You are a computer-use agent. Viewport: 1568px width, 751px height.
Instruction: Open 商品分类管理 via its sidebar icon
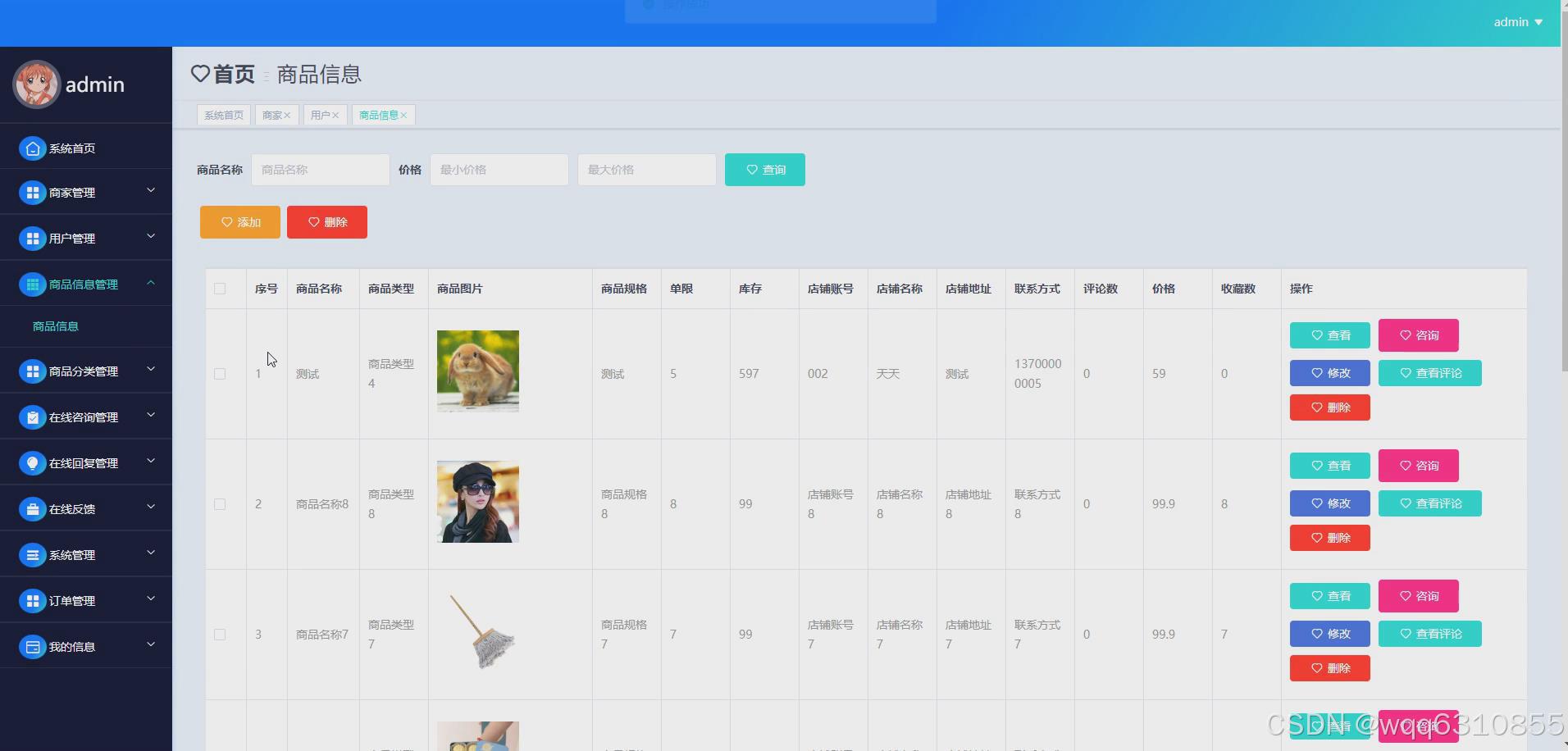(x=33, y=371)
